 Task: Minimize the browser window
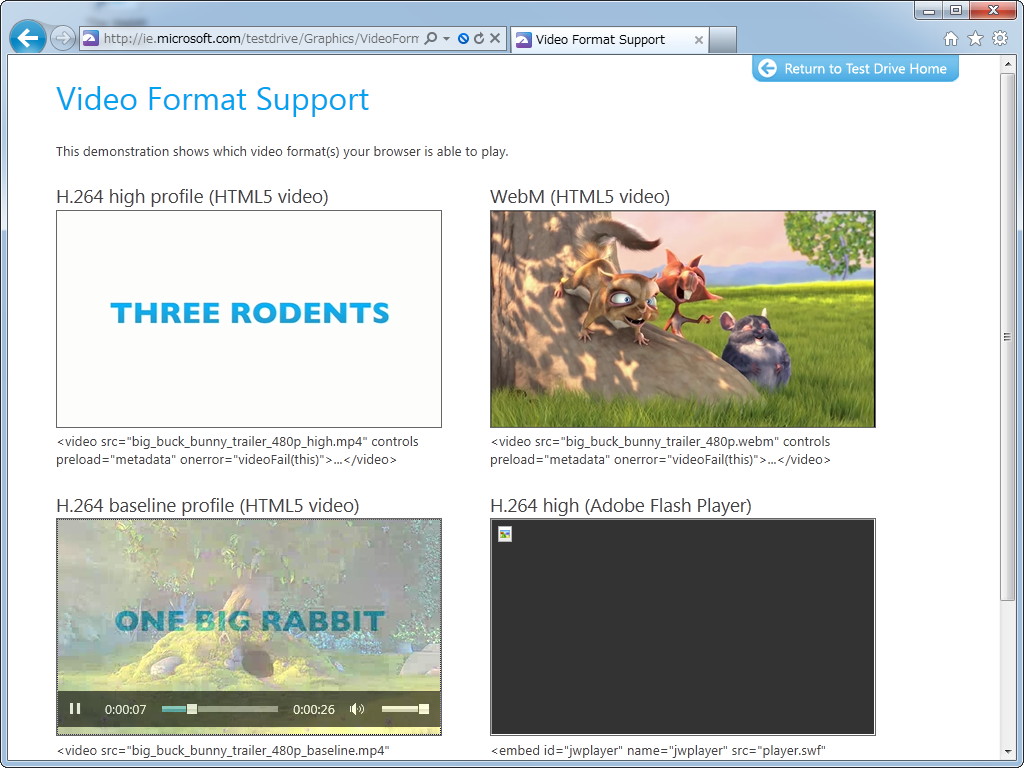pyautogui.click(x=929, y=10)
